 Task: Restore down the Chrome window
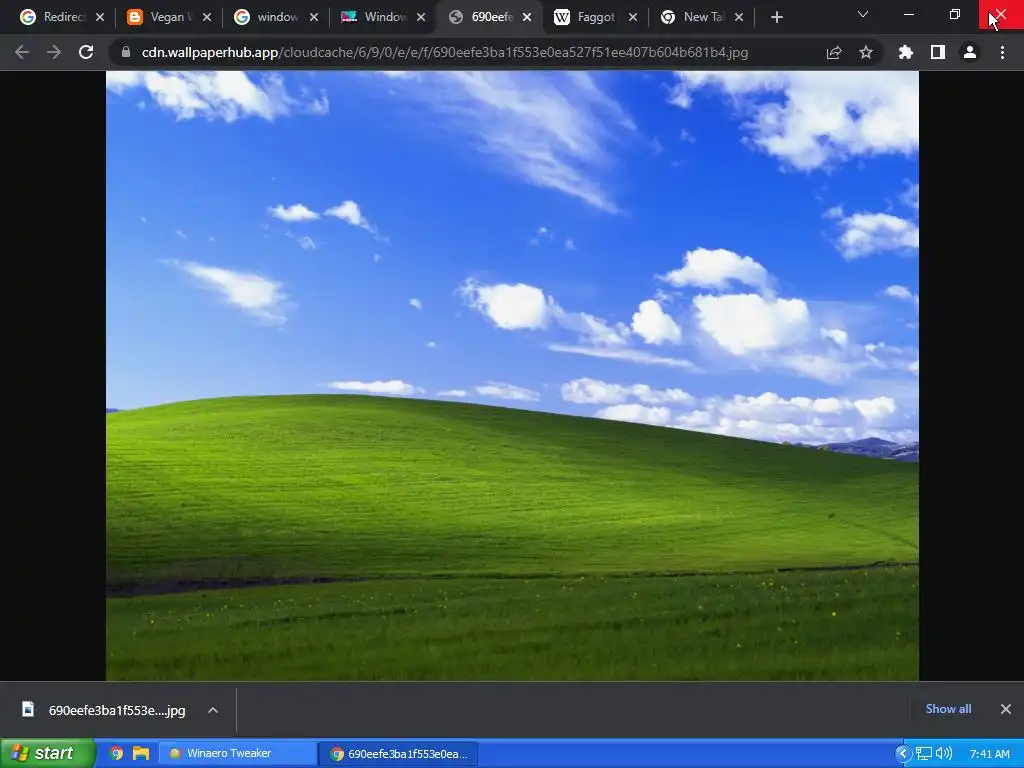coord(955,14)
